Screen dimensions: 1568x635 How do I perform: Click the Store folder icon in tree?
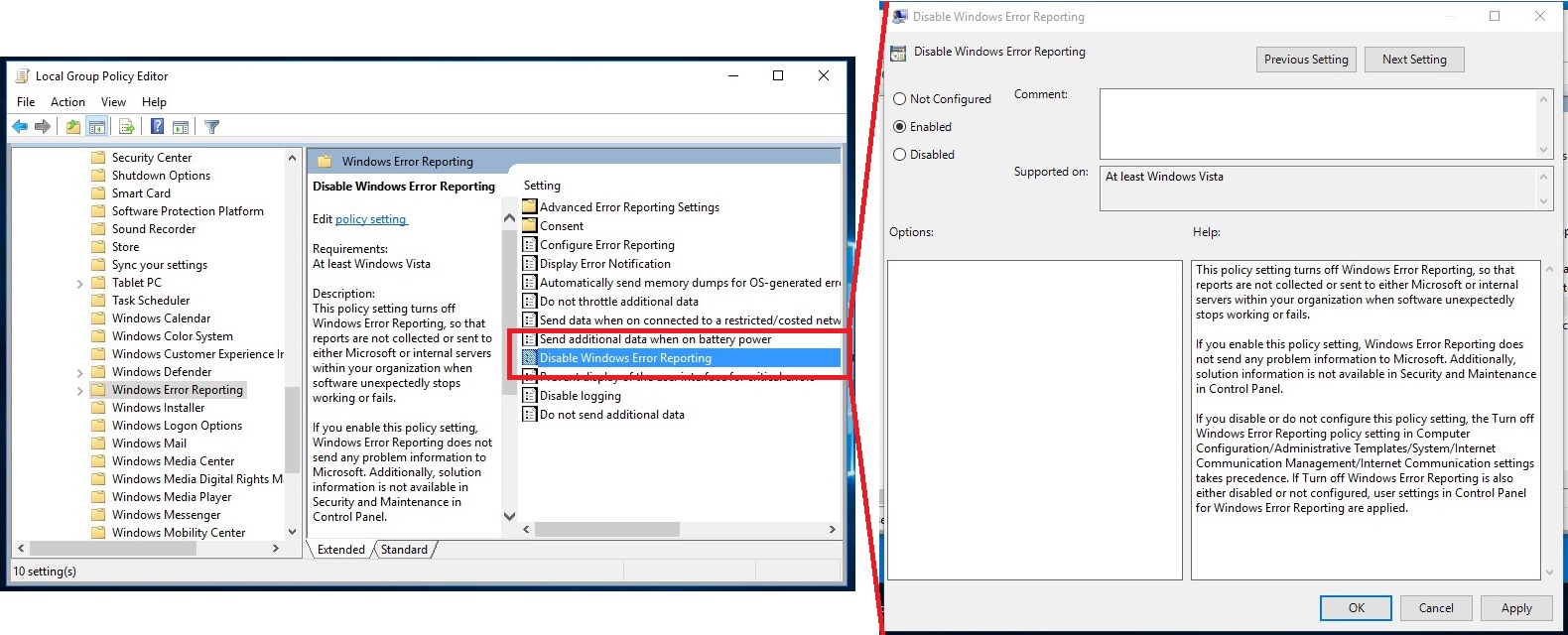tap(98, 247)
